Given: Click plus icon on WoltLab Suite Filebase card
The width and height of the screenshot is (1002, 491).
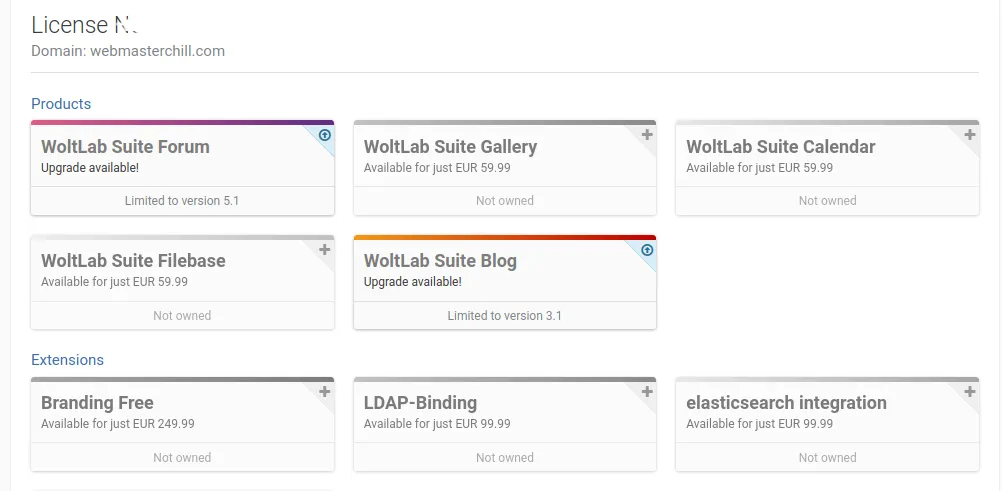Looking at the screenshot, I should point(325,250).
